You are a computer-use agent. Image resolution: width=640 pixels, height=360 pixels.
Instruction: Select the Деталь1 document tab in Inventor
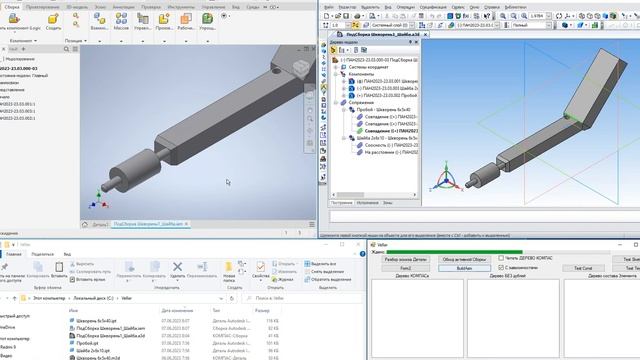(100, 224)
